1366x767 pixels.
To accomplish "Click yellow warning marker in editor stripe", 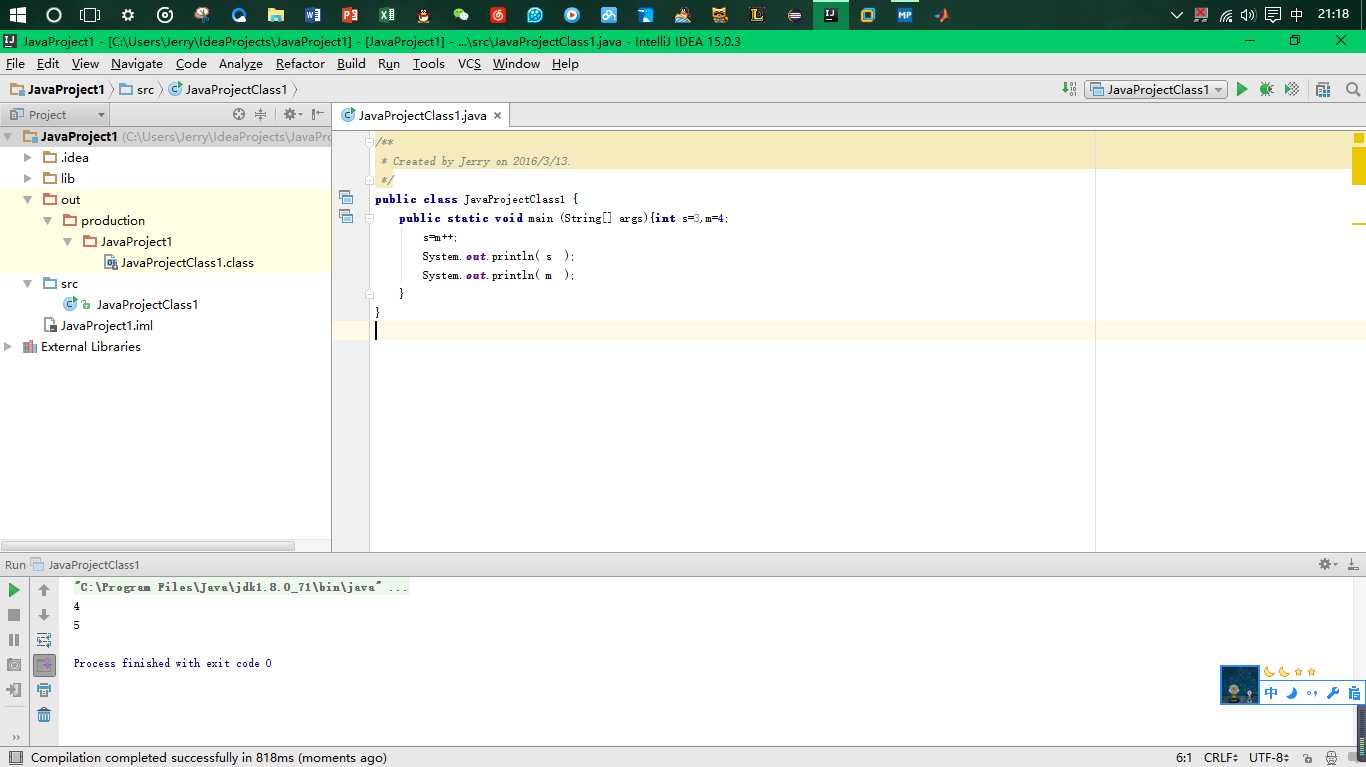I will [1359, 223].
